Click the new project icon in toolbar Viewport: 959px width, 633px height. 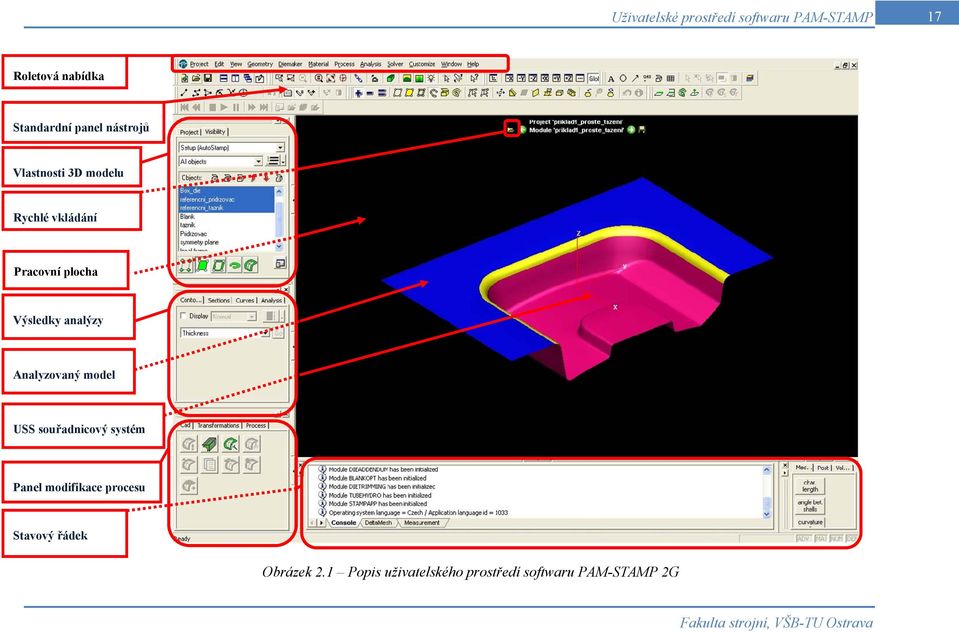(184, 79)
